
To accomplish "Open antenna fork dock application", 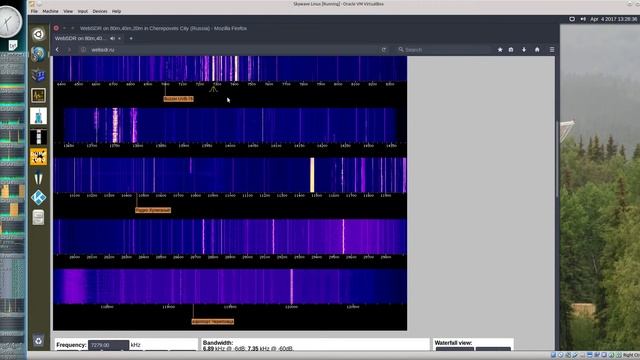I will [38, 178].
